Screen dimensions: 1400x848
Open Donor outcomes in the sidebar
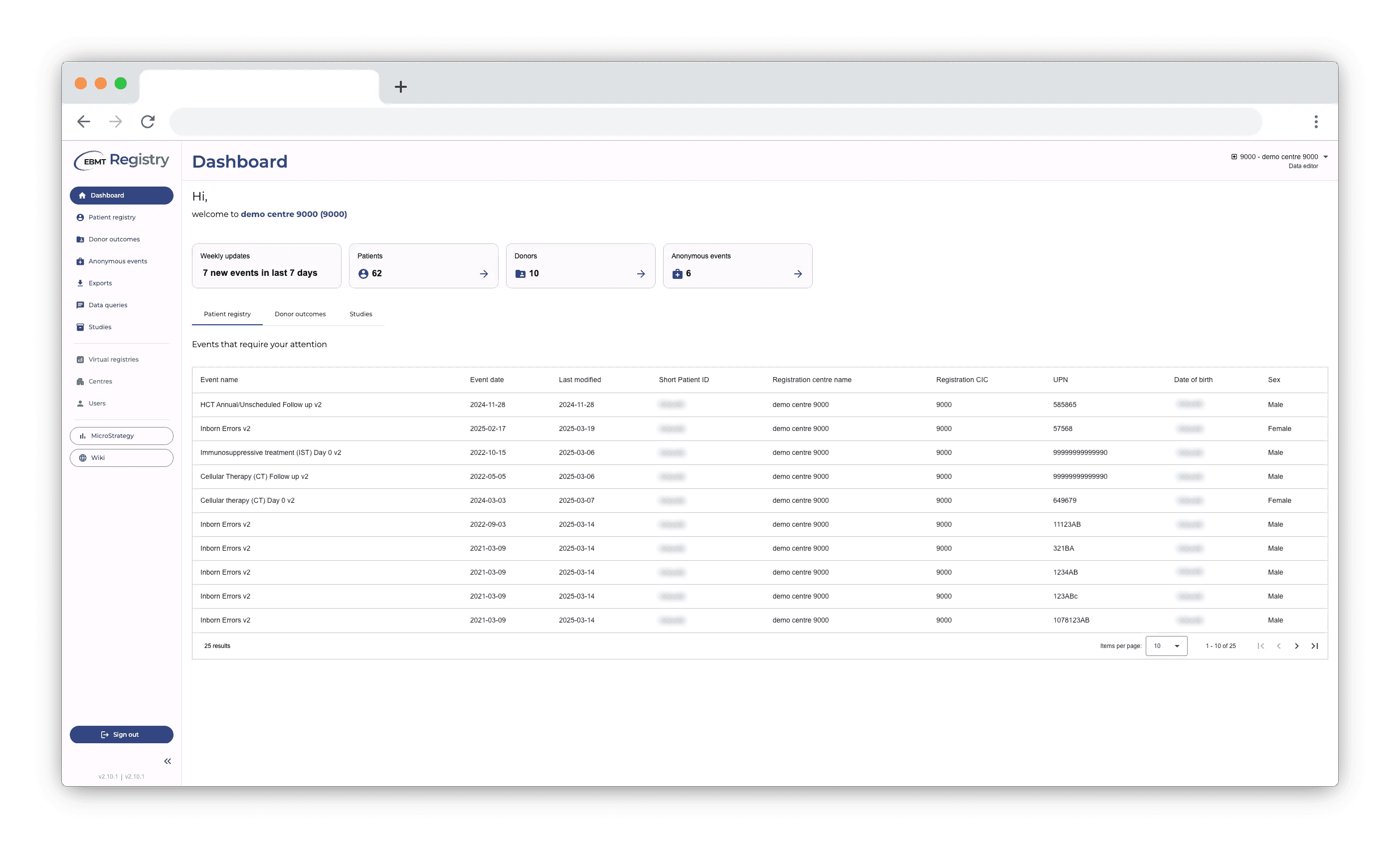point(114,239)
